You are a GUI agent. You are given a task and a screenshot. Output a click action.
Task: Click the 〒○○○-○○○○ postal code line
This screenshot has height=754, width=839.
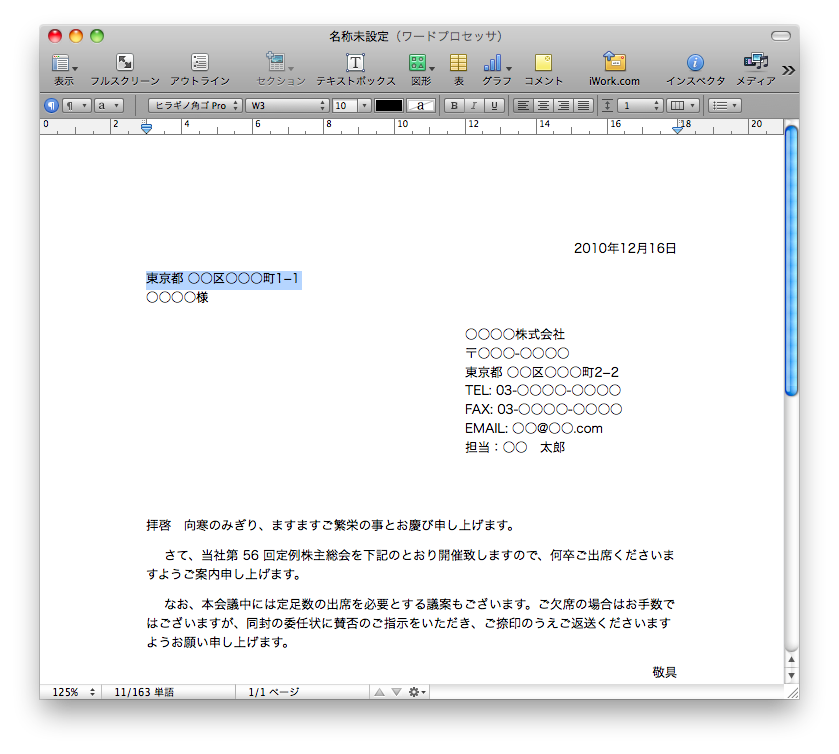click(517, 353)
